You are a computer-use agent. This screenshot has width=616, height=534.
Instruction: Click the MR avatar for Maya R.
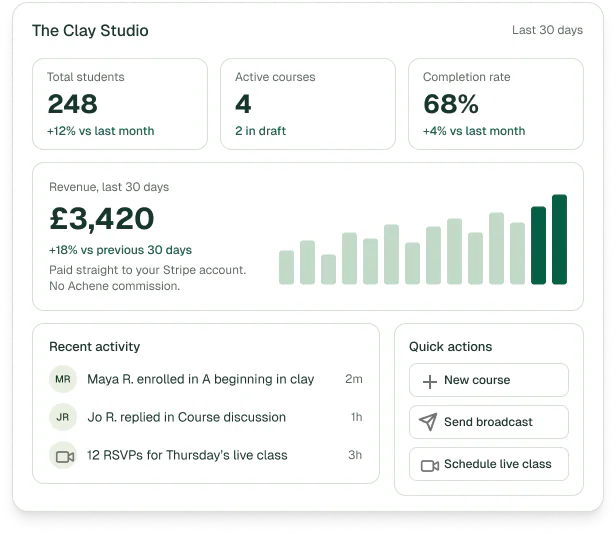(x=63, y=379)
